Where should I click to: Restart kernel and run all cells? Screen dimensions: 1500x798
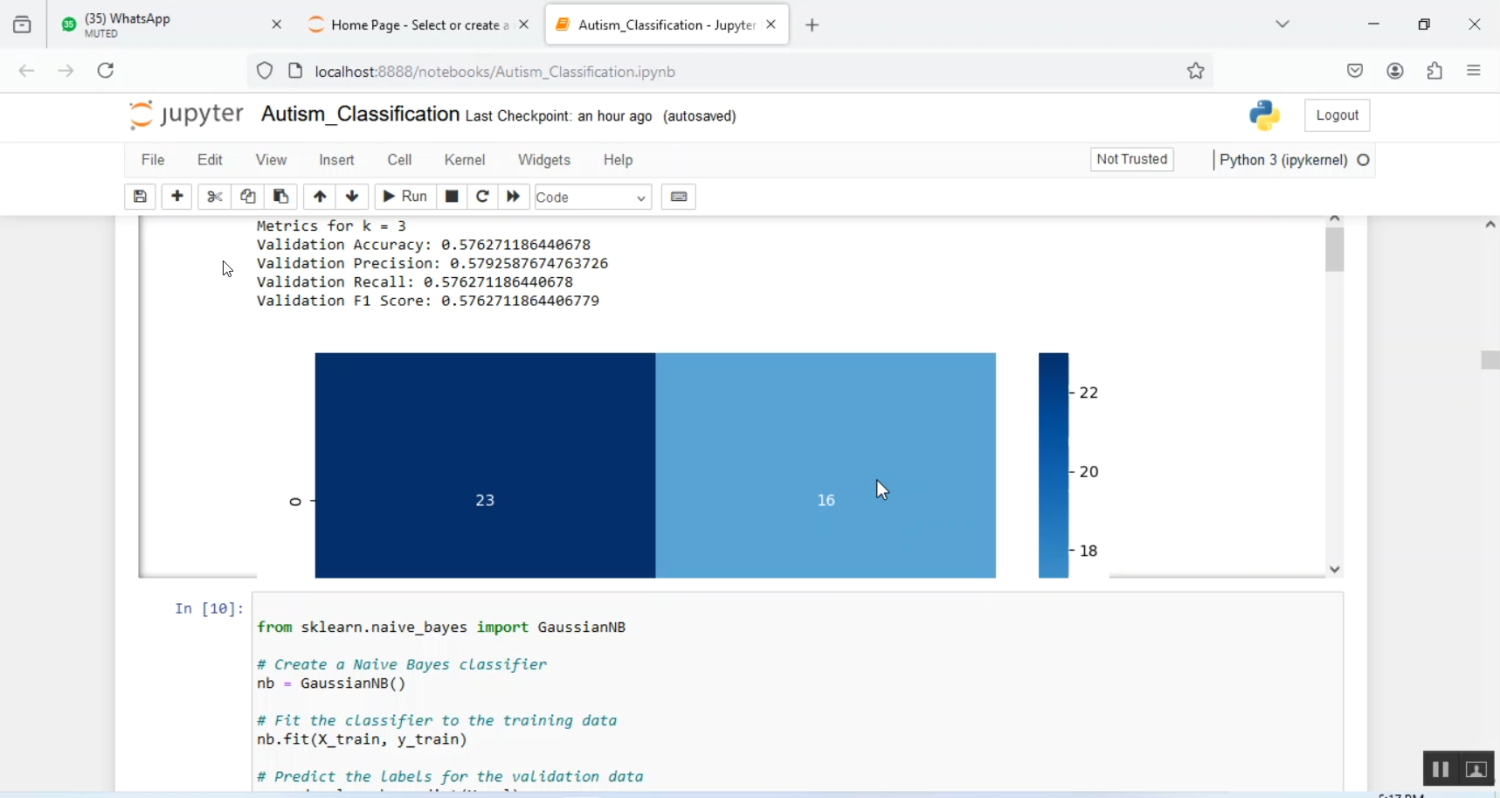pyautogui.click(x=513, y=196)
